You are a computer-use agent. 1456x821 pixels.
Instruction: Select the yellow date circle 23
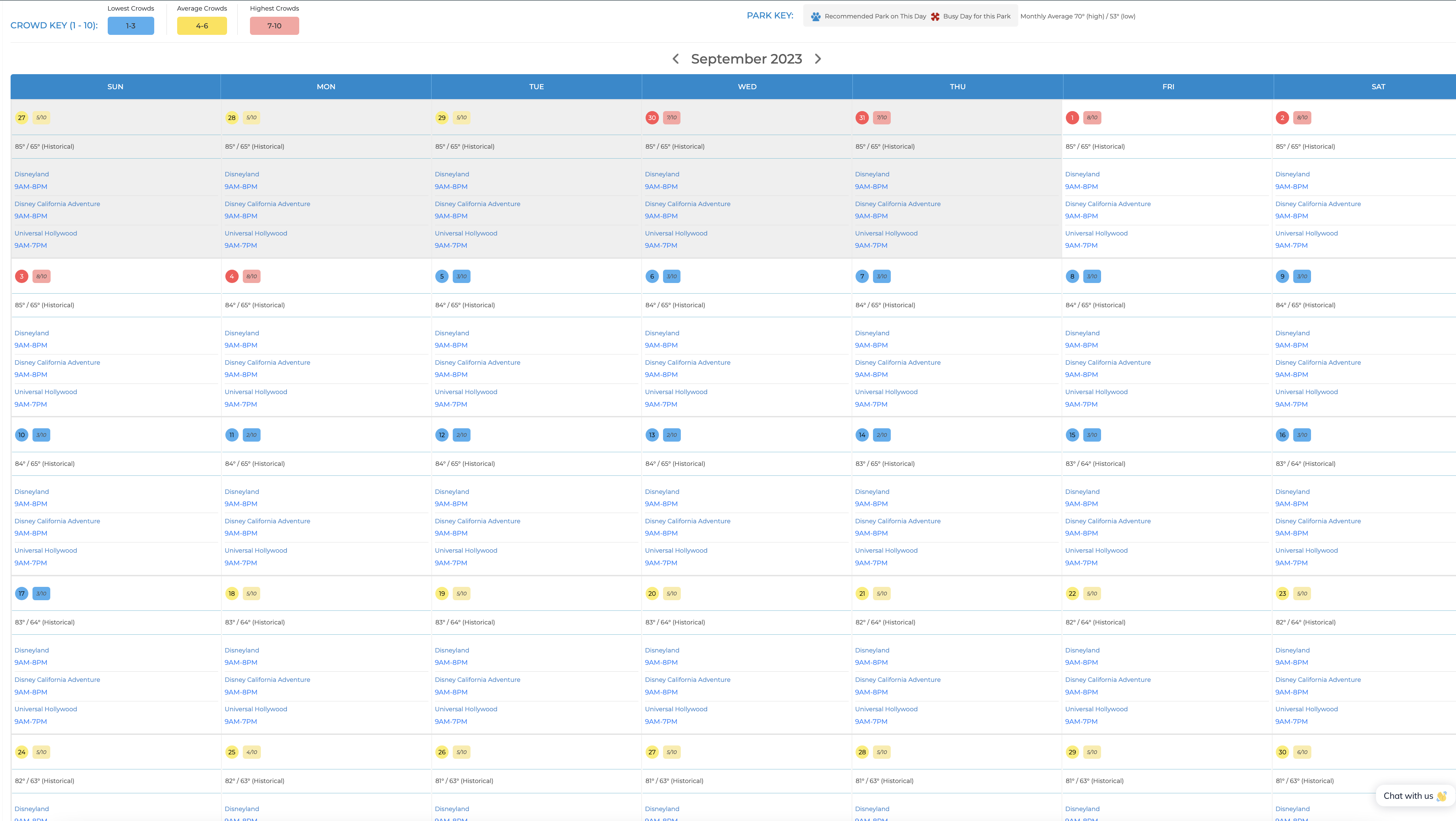(x=1283, y=593)
